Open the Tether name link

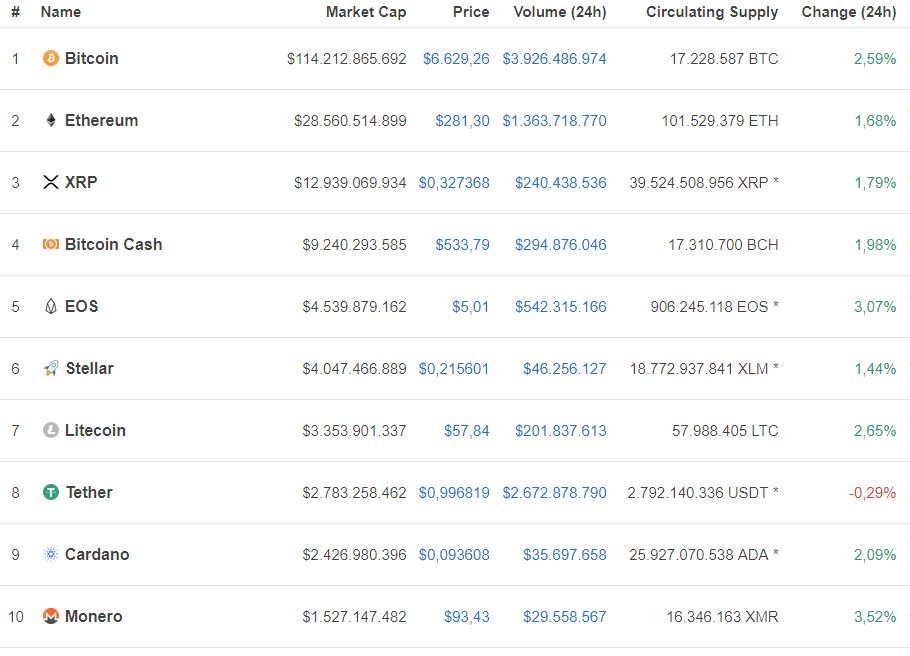[89, 492]
